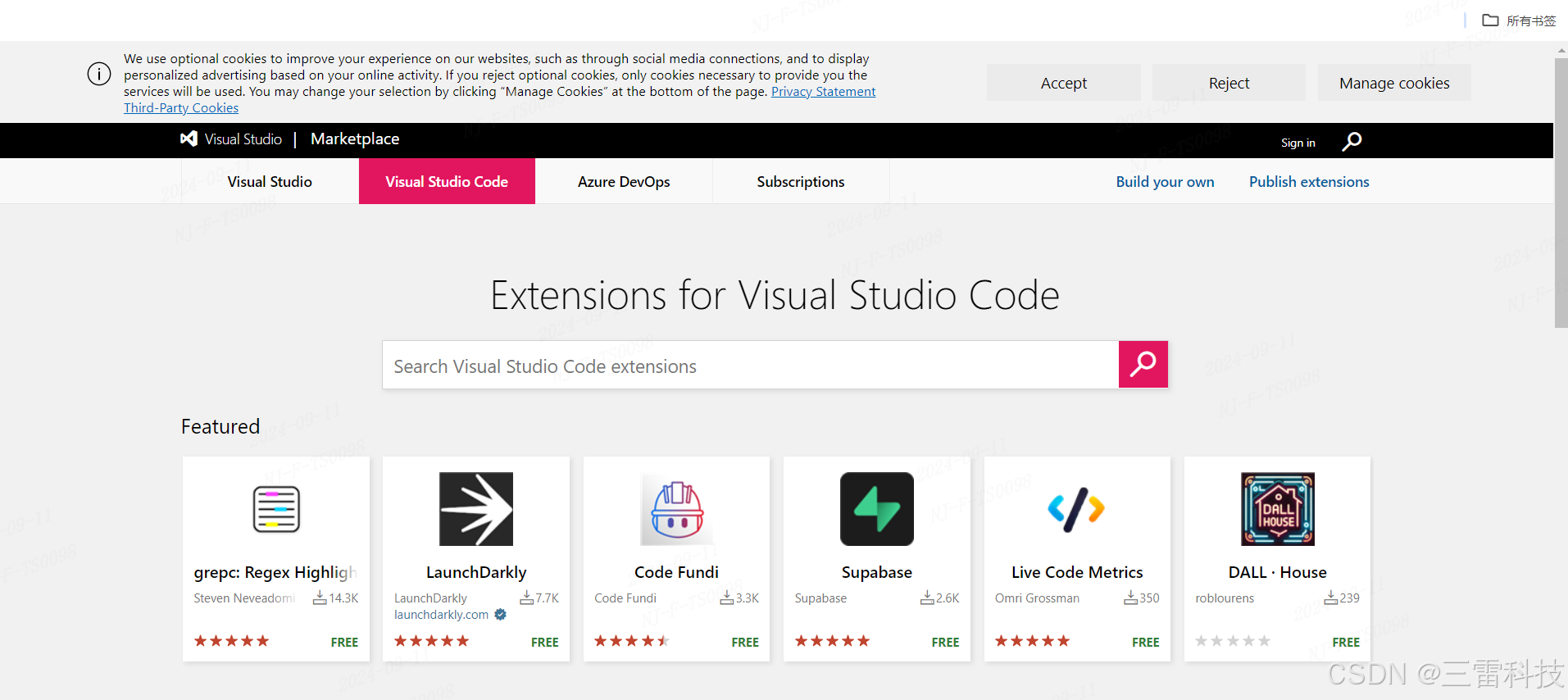The width and height of the screenshot is (1568, 700).
Task: Click the FREE label on Supabase card
Action: coord(945,642)
